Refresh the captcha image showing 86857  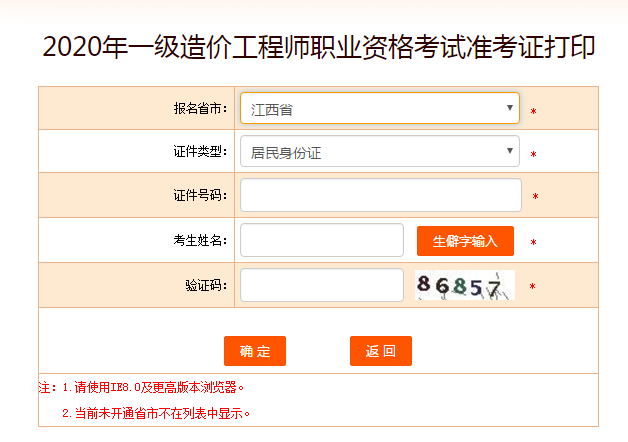click(465, 286)
